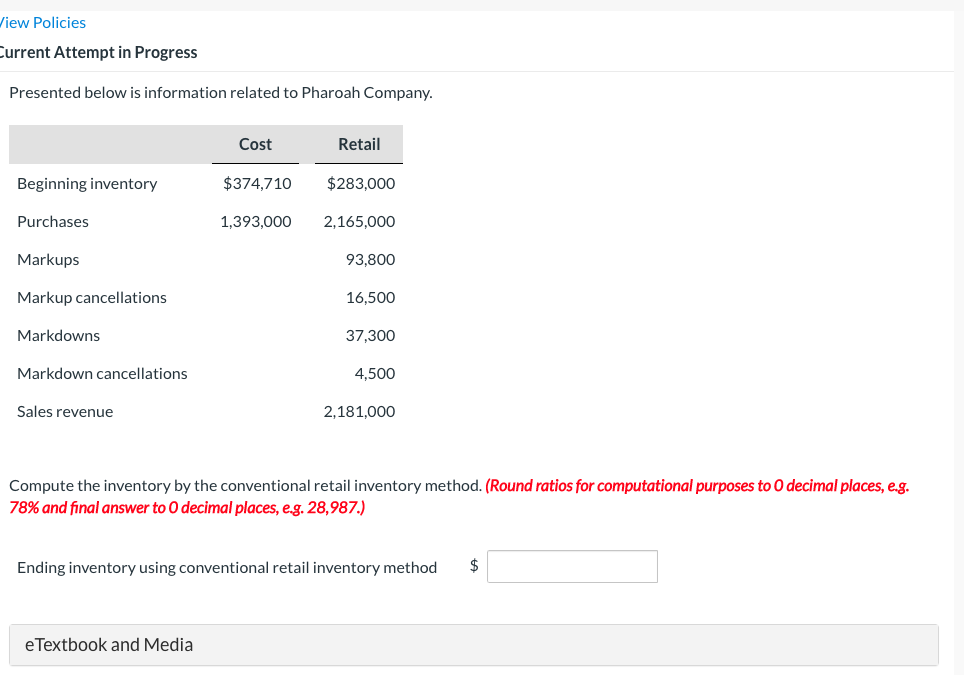Select the Markup cancellations row label
964x675 pixels.
click(x=92, y=297)
